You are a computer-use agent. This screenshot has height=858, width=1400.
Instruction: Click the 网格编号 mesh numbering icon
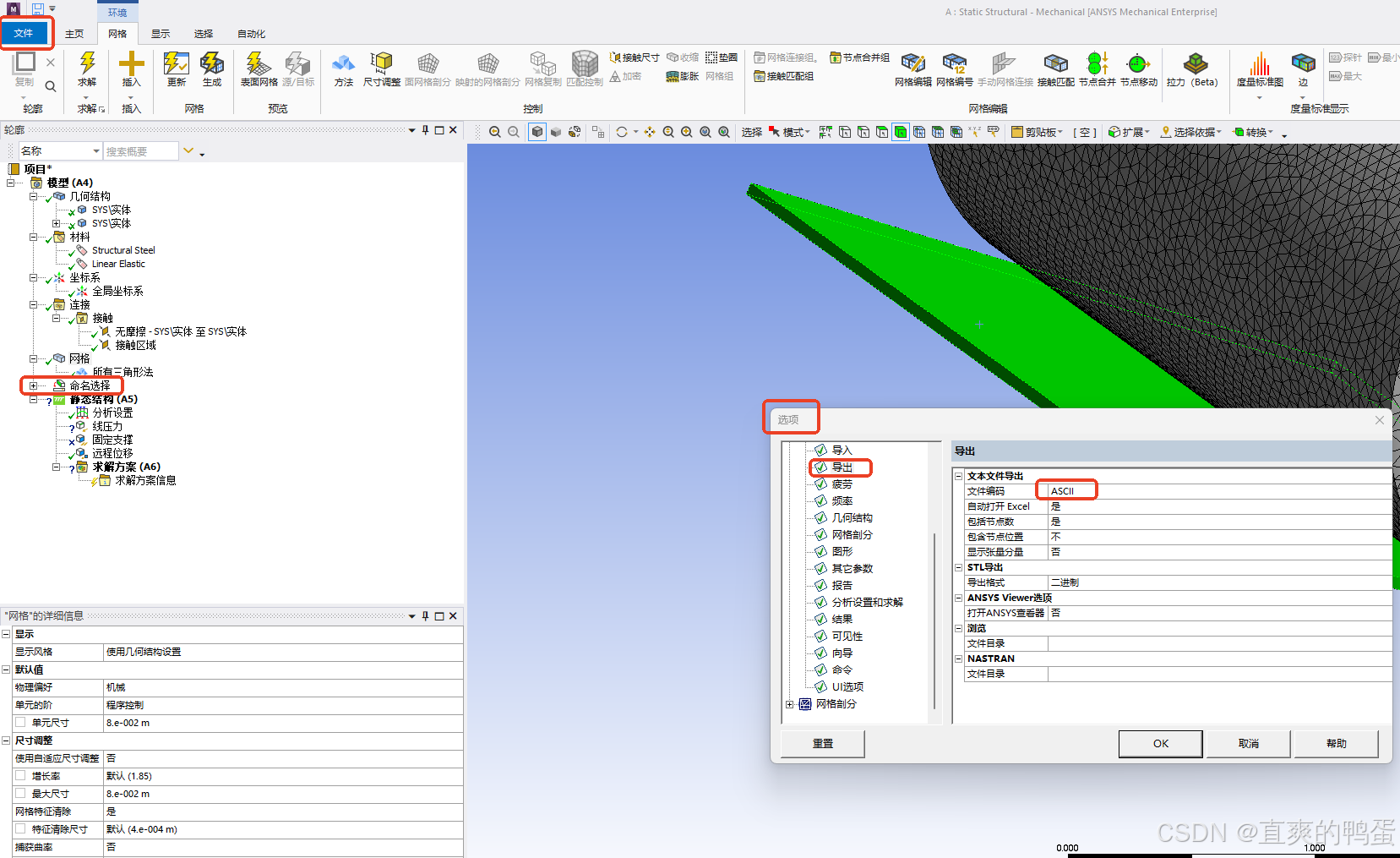955,69
